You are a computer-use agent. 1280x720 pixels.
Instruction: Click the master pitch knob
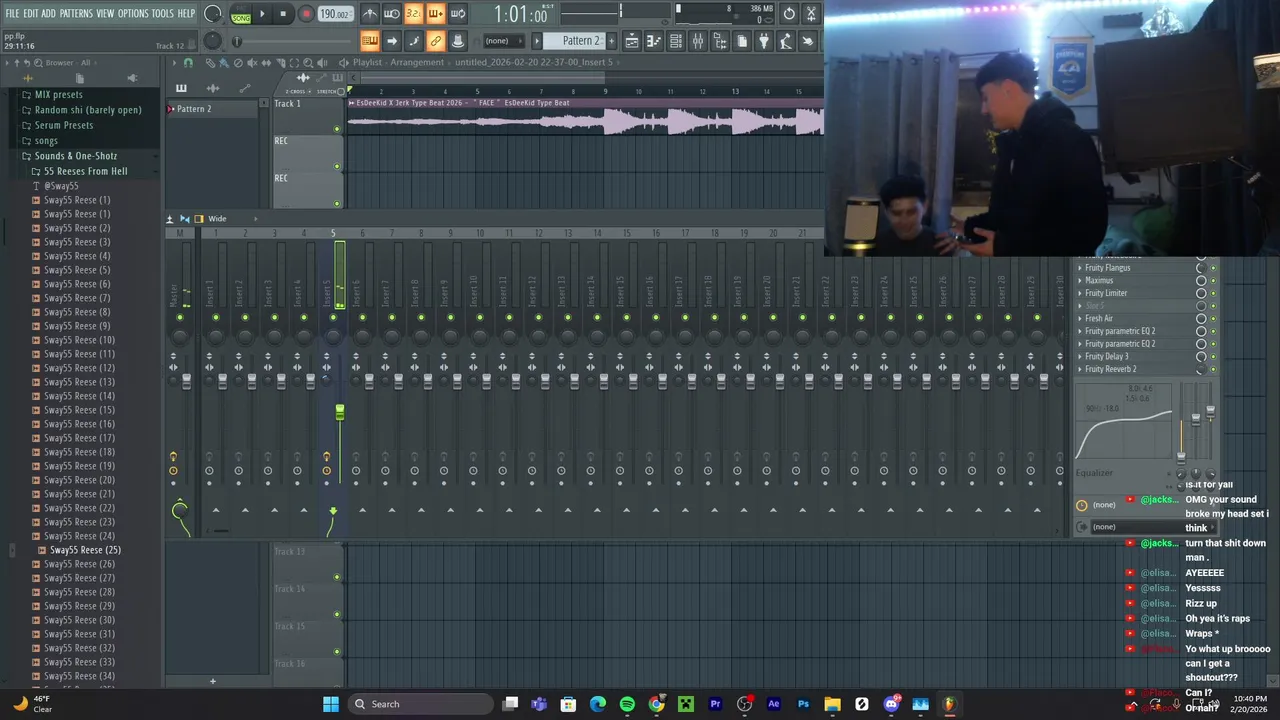tap(213, 41)
